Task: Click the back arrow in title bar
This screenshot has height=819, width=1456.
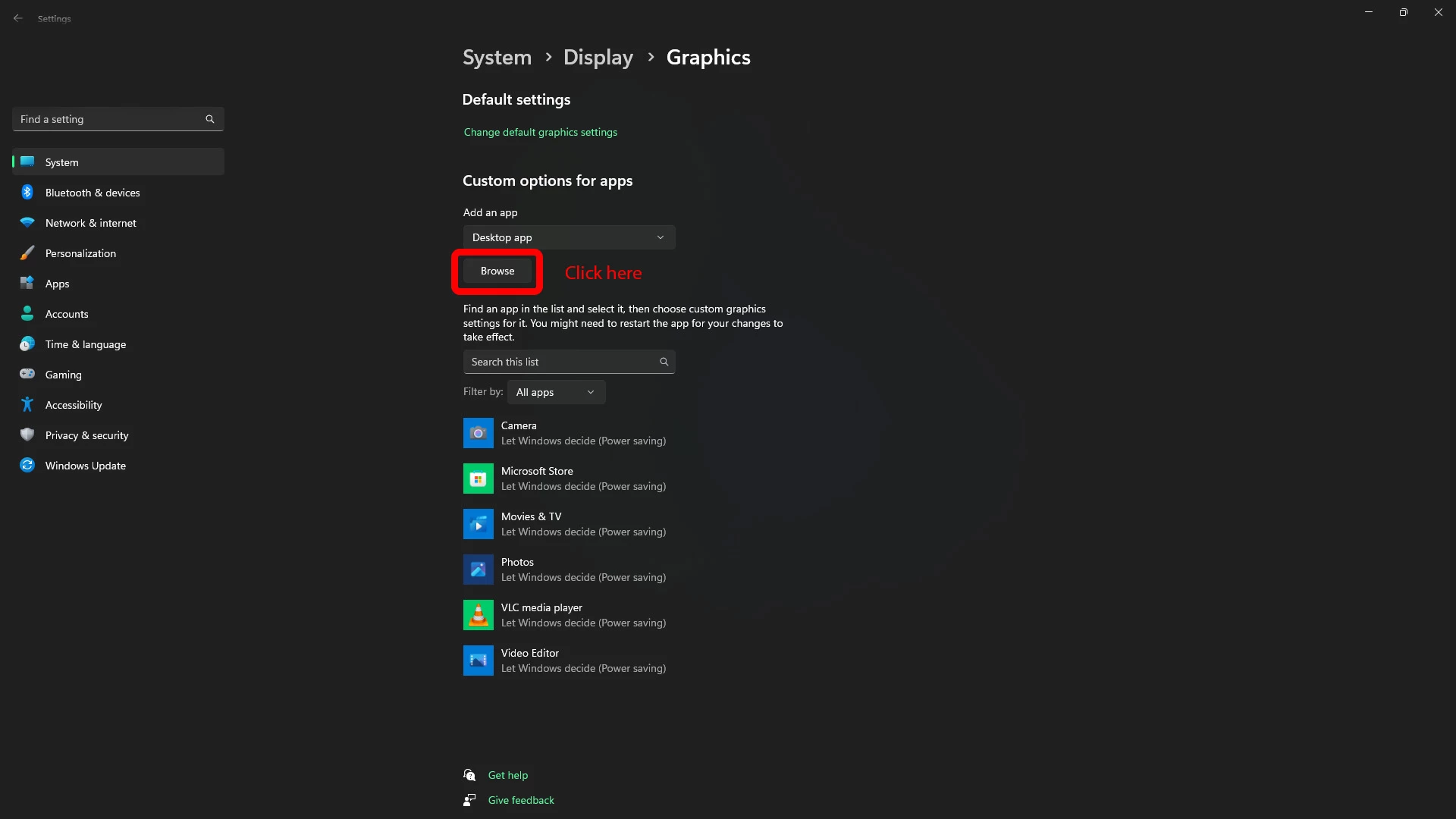Action: tap(18, 18)
